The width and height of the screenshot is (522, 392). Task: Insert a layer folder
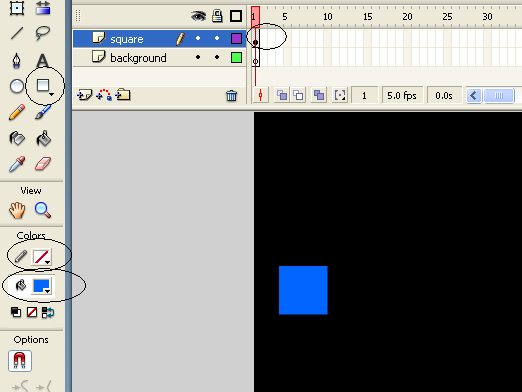[123, 95]
